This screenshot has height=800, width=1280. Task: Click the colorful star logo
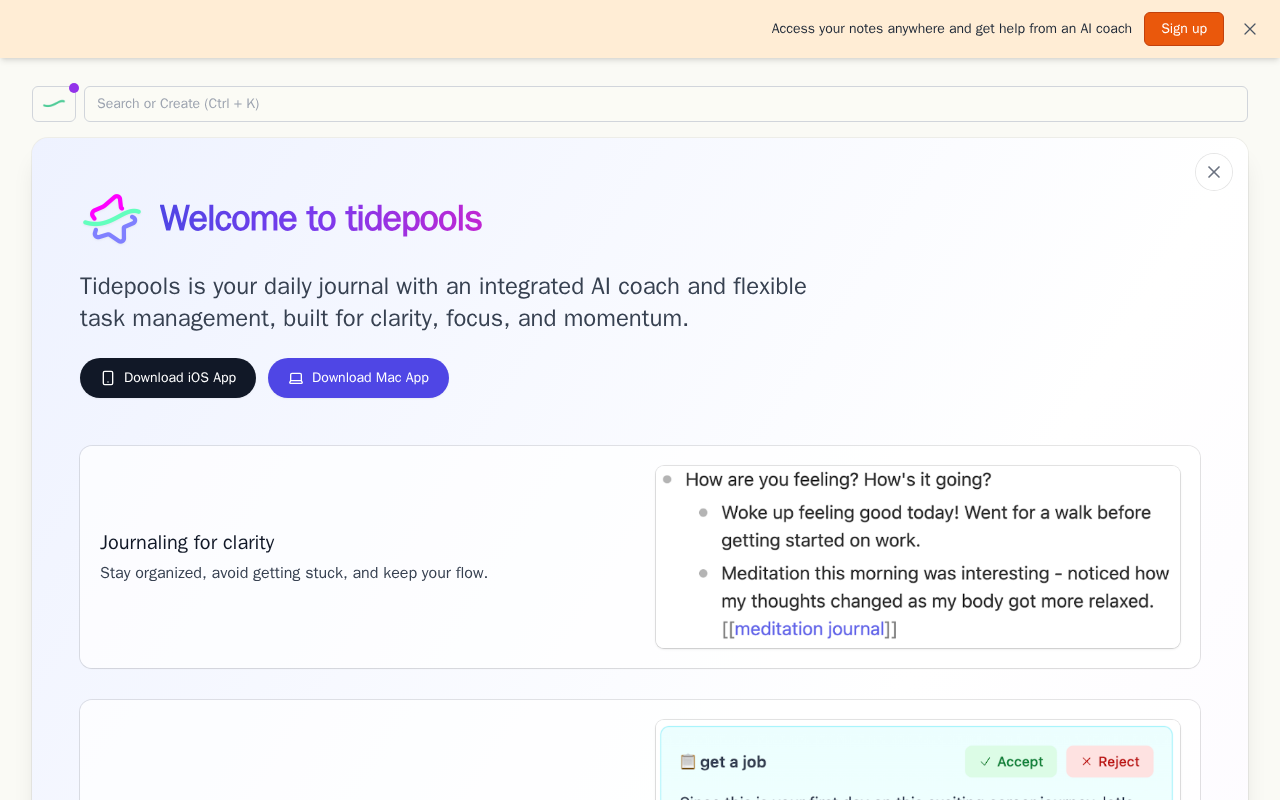point(111,219)
